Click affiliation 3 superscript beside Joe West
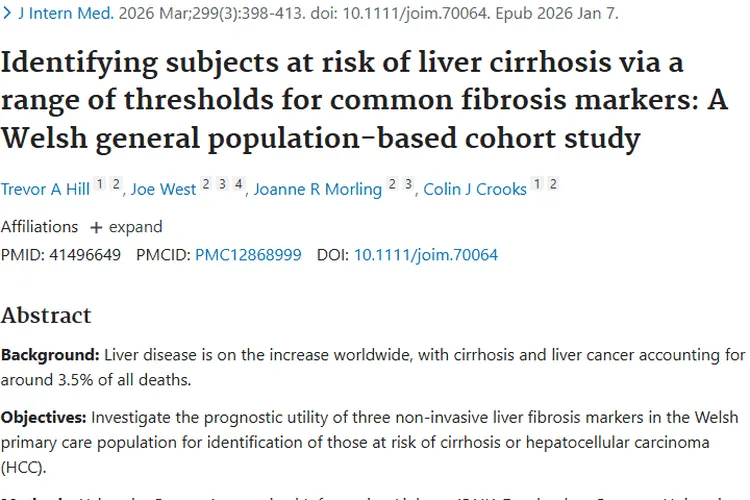This screenshot has height=500, width=750. pyautogui.click(x=222, y=184)
